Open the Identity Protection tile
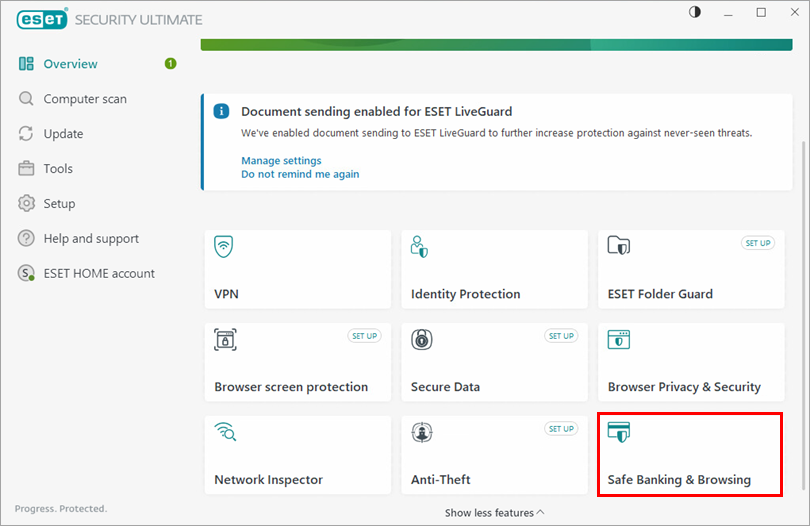The image size is (810, 526). point(494,269)
